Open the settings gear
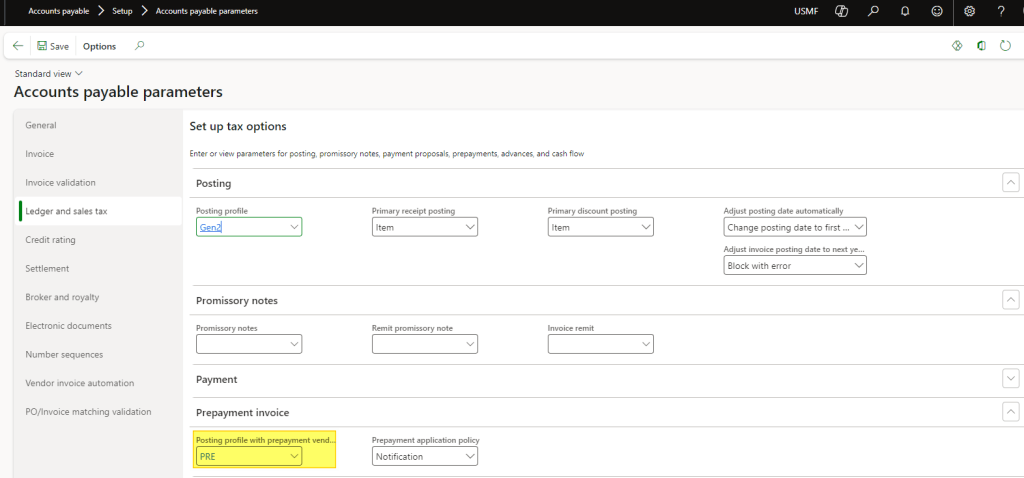Image resolution: width=1024 pixels, height=478 pixels. tap(969, 11)
